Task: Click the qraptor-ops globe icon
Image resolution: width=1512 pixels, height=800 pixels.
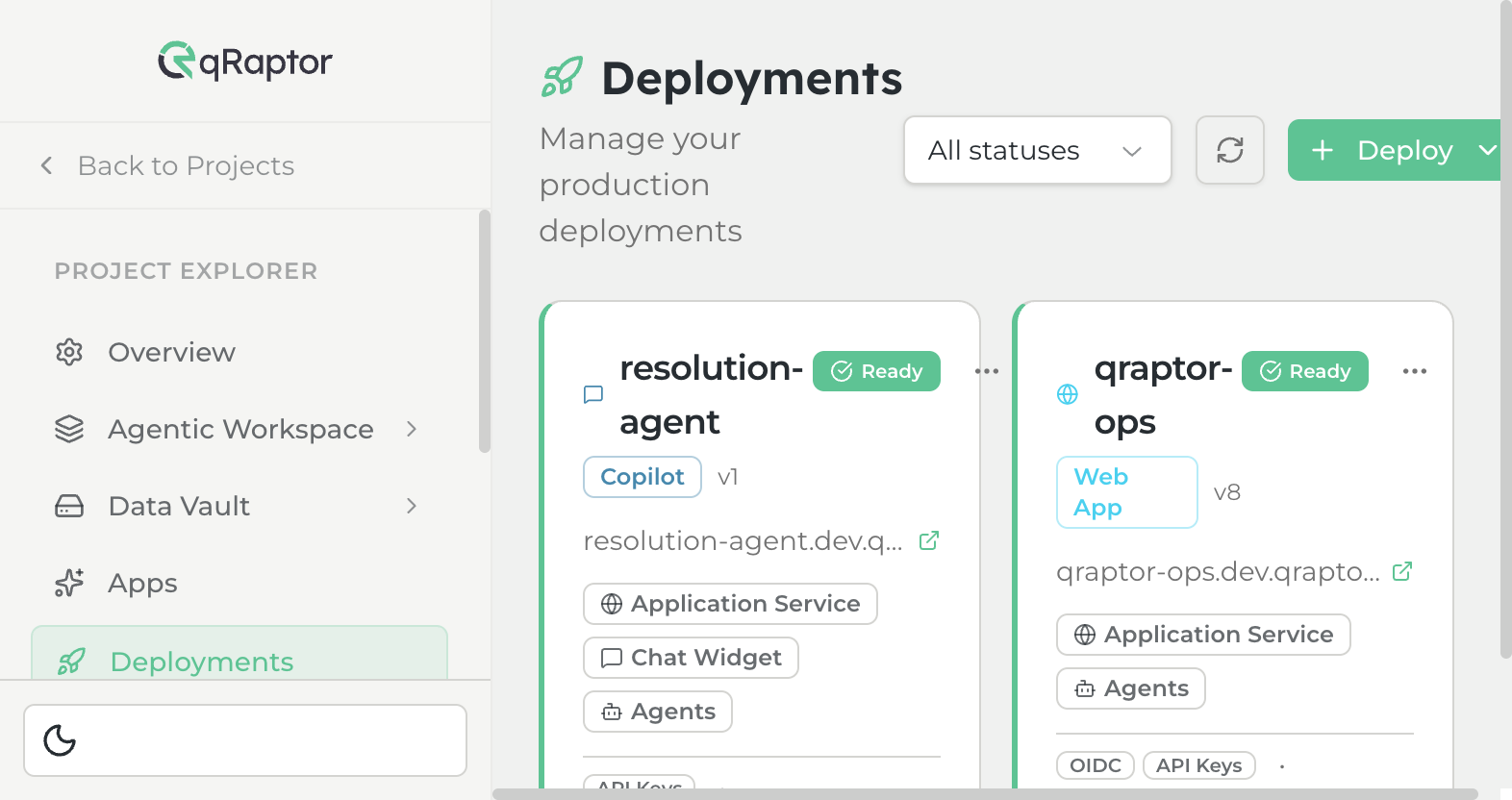Action: pyautogui.click(x=1068, y=394)
